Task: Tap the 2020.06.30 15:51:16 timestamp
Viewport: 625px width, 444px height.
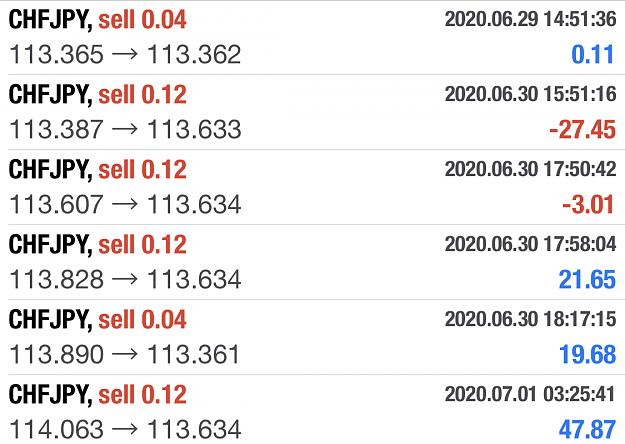Action: click(531, 94)
